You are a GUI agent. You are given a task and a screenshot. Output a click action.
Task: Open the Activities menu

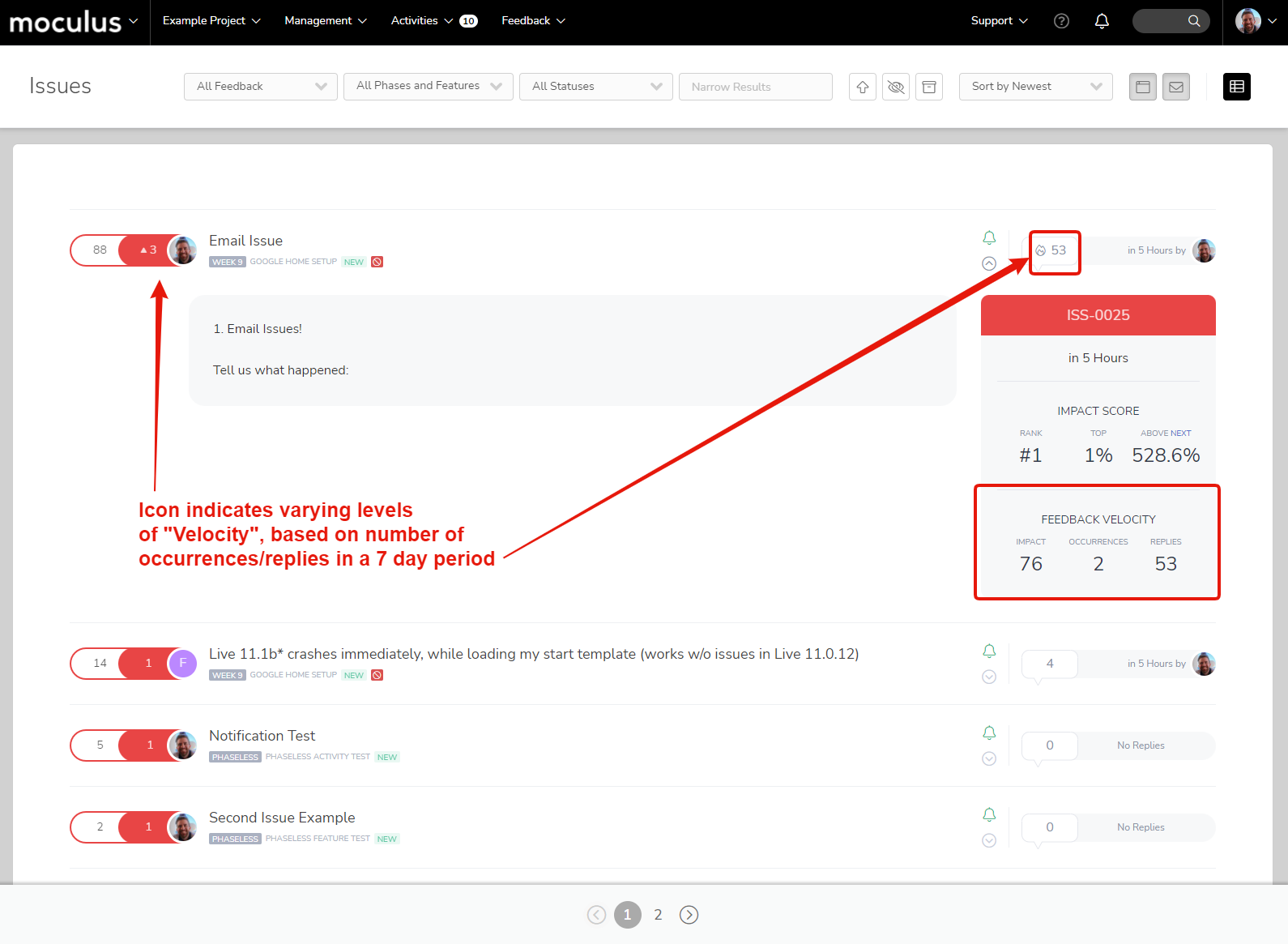[421, 21]
